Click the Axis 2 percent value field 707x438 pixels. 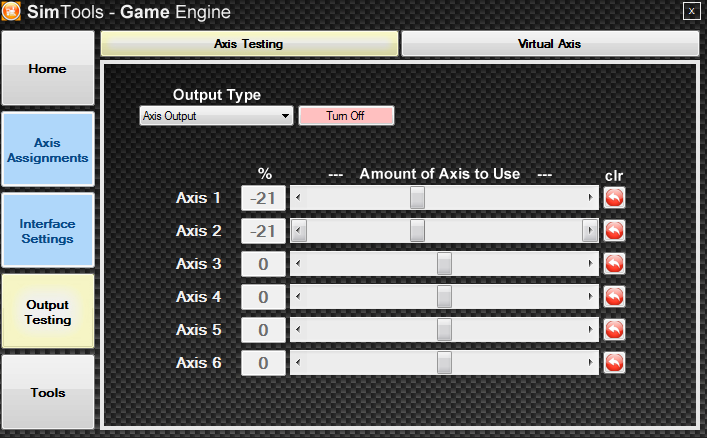click(263, 231)
